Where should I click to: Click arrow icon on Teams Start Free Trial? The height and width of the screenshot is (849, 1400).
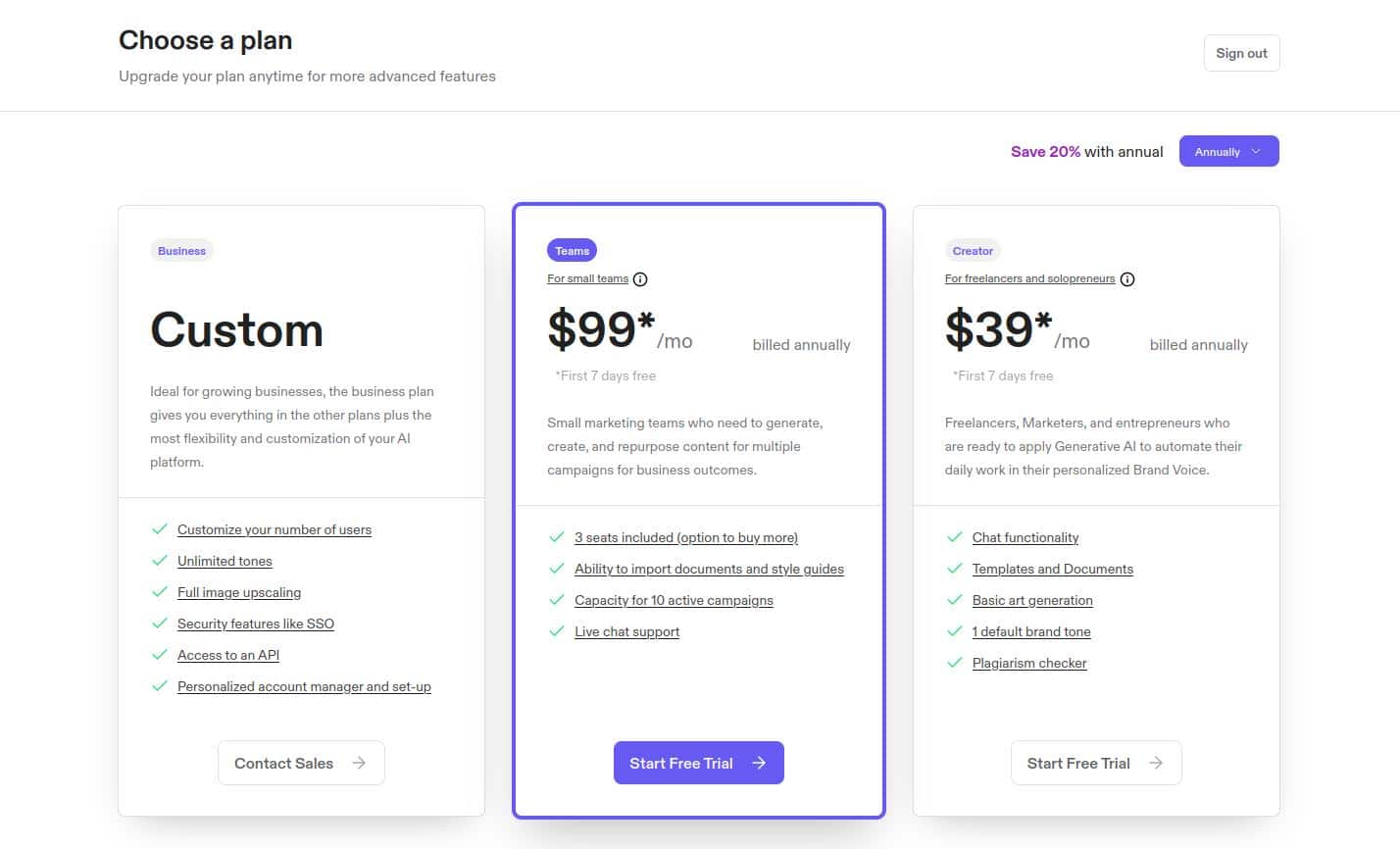tap(759, 763)
